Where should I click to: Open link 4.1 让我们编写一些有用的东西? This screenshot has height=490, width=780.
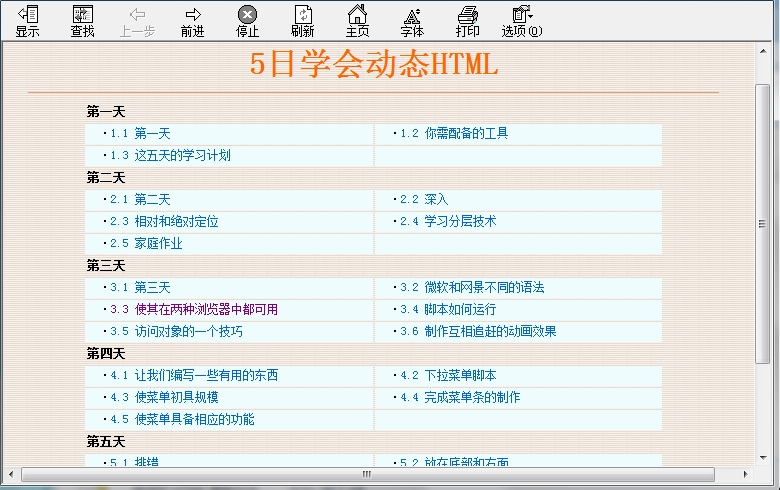click(x=194, y=375)
